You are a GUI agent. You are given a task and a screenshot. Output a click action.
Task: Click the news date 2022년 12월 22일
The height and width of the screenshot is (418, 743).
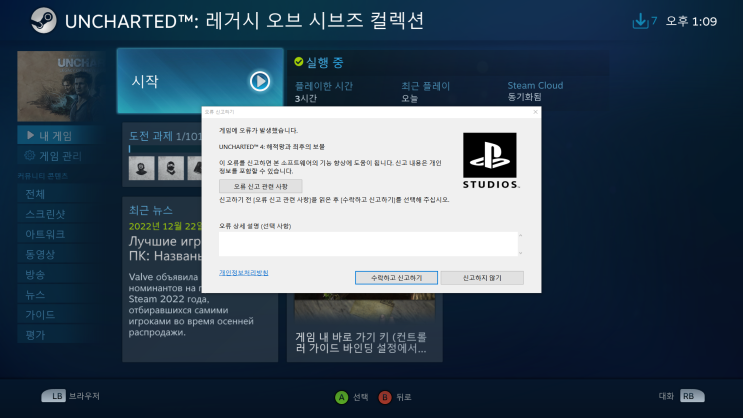(x=165, y=226)
